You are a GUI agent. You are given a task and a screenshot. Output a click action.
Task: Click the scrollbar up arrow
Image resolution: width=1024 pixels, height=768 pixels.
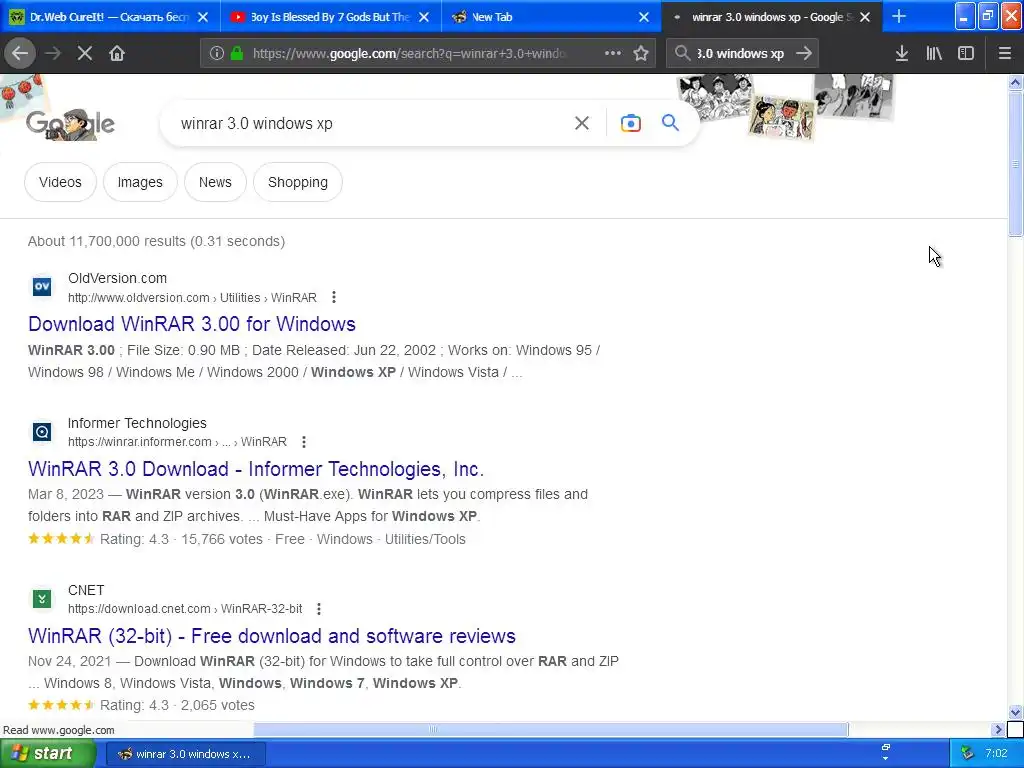point(1015,82)
